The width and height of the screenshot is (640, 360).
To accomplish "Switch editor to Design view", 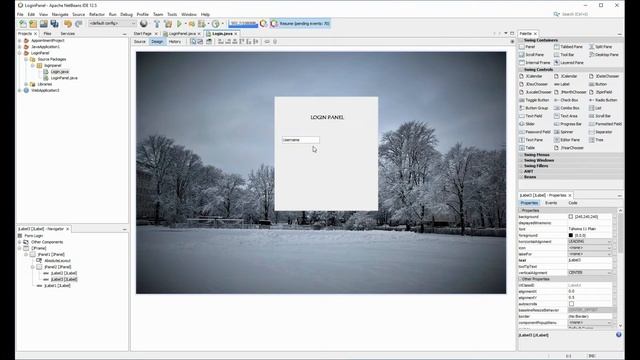I will (x=157, y=42).
